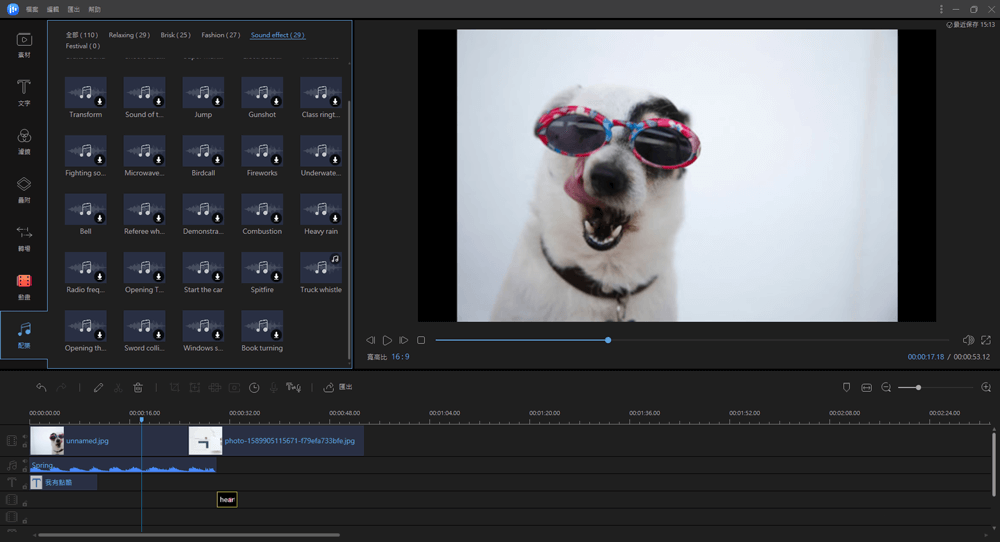Open the 文字 text panel in sidebar
Image resolution: width=1000 pixels, height=542 pixels.
coord(24,93)
